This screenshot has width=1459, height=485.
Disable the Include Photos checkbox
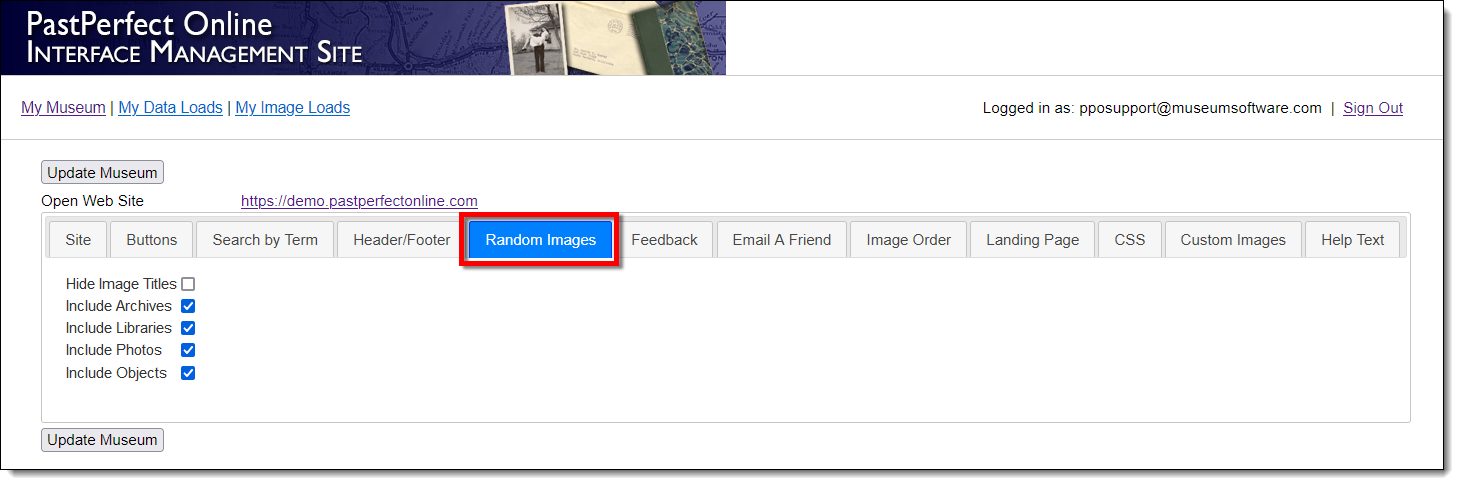pos(188,350)
